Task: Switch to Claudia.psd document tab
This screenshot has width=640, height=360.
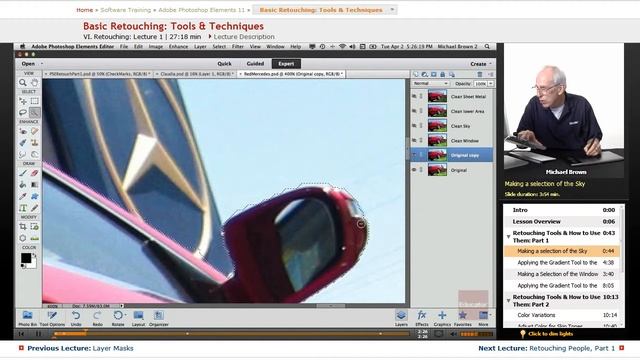Action: [x=195, y=74]
